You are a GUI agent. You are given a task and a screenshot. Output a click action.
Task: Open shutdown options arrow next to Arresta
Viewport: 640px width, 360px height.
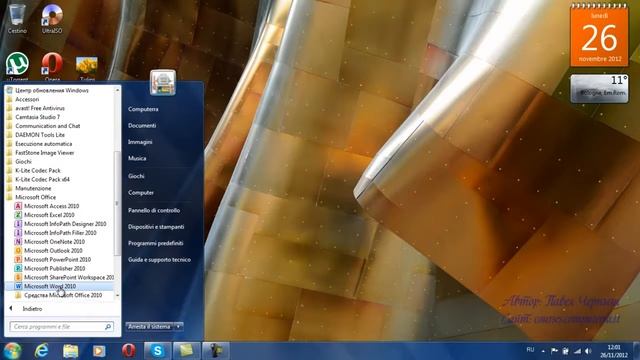(x=178, y=327)
